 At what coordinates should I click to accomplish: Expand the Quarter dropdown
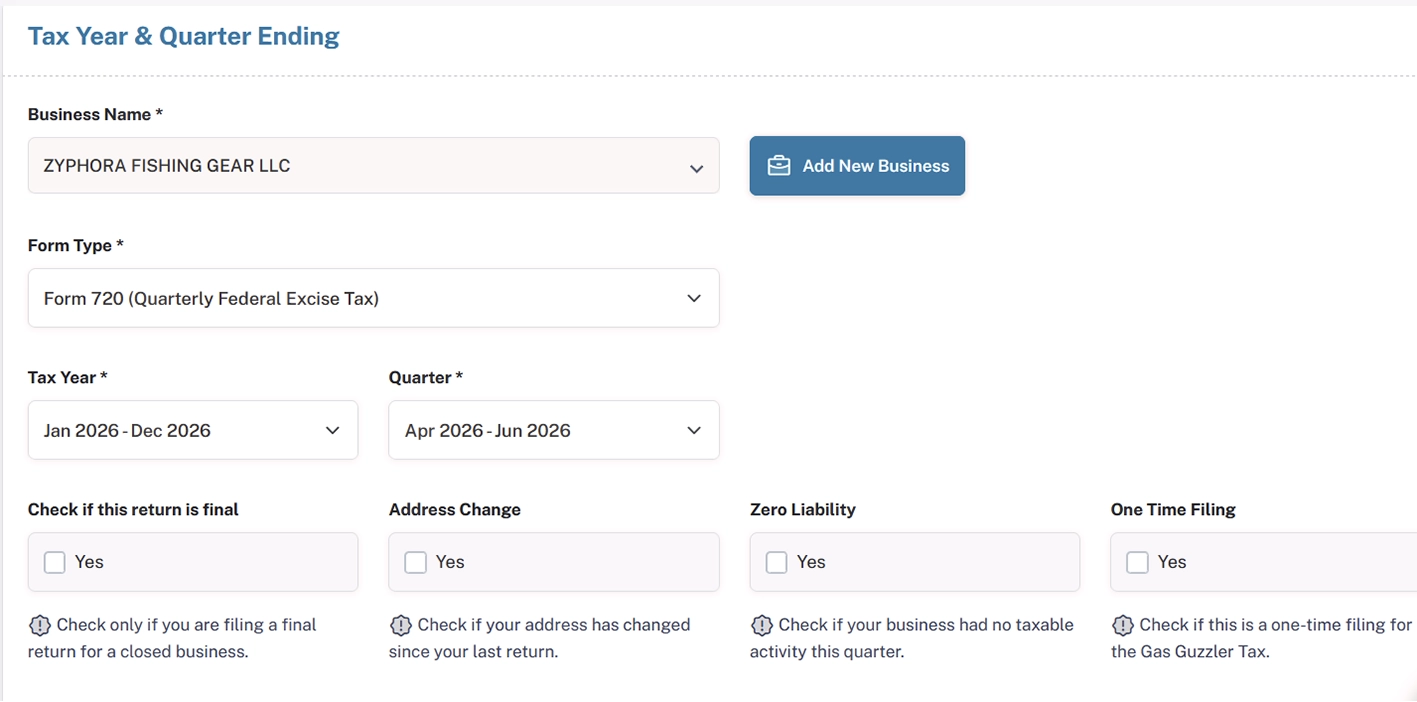point(554,430)
